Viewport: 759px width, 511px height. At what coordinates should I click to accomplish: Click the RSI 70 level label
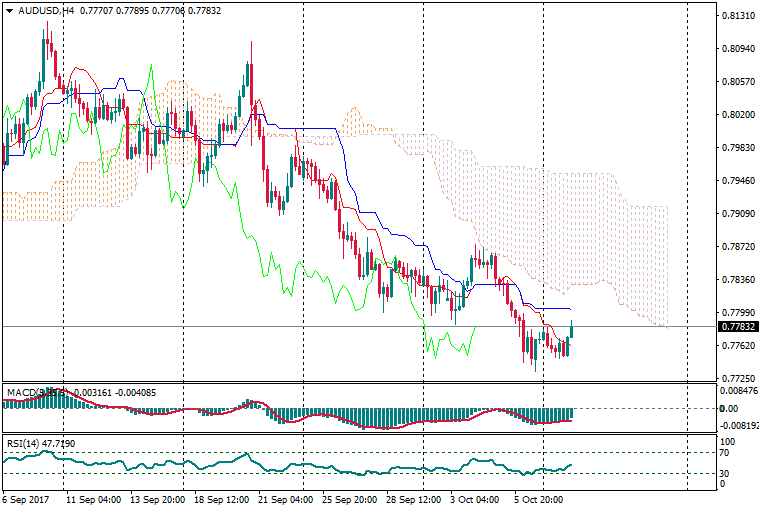click(x=726, y=453)
